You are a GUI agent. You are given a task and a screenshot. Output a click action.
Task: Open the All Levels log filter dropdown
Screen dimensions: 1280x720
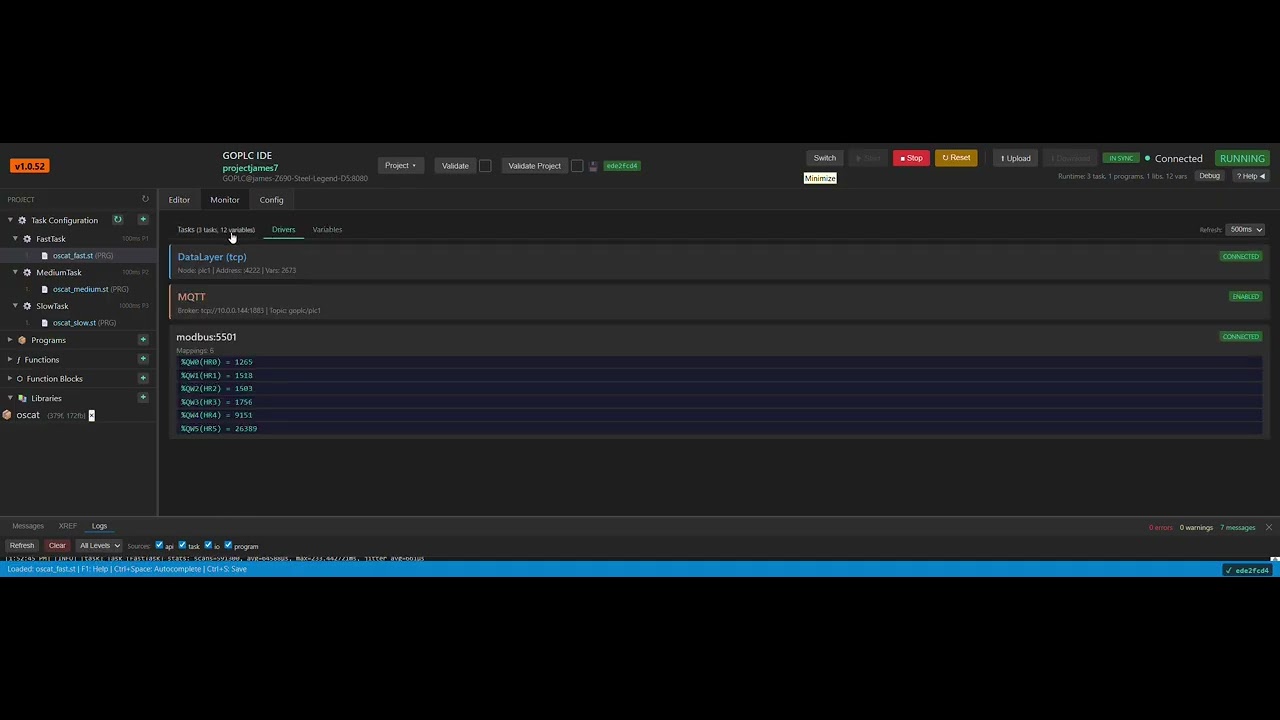pyautogui.click(x=98, y=545)
